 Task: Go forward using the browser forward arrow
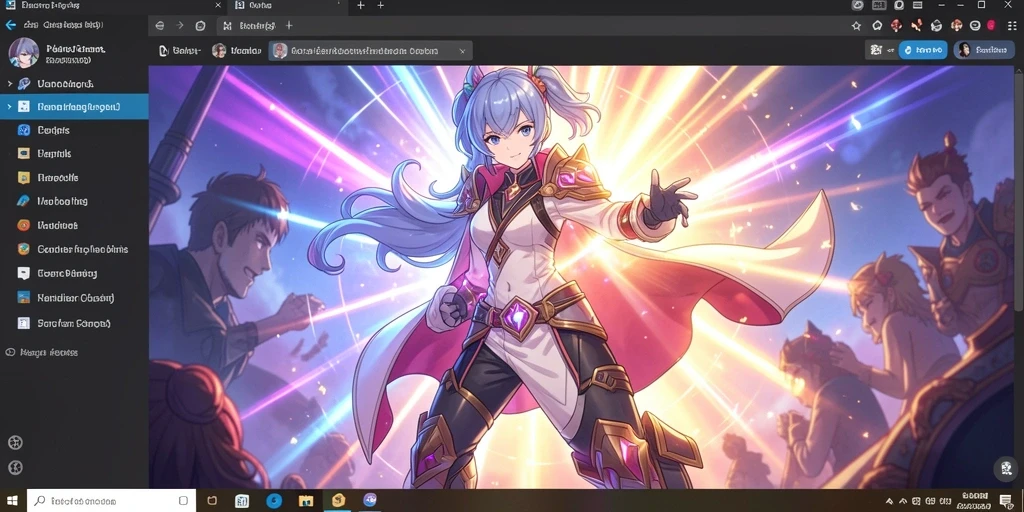180,25
